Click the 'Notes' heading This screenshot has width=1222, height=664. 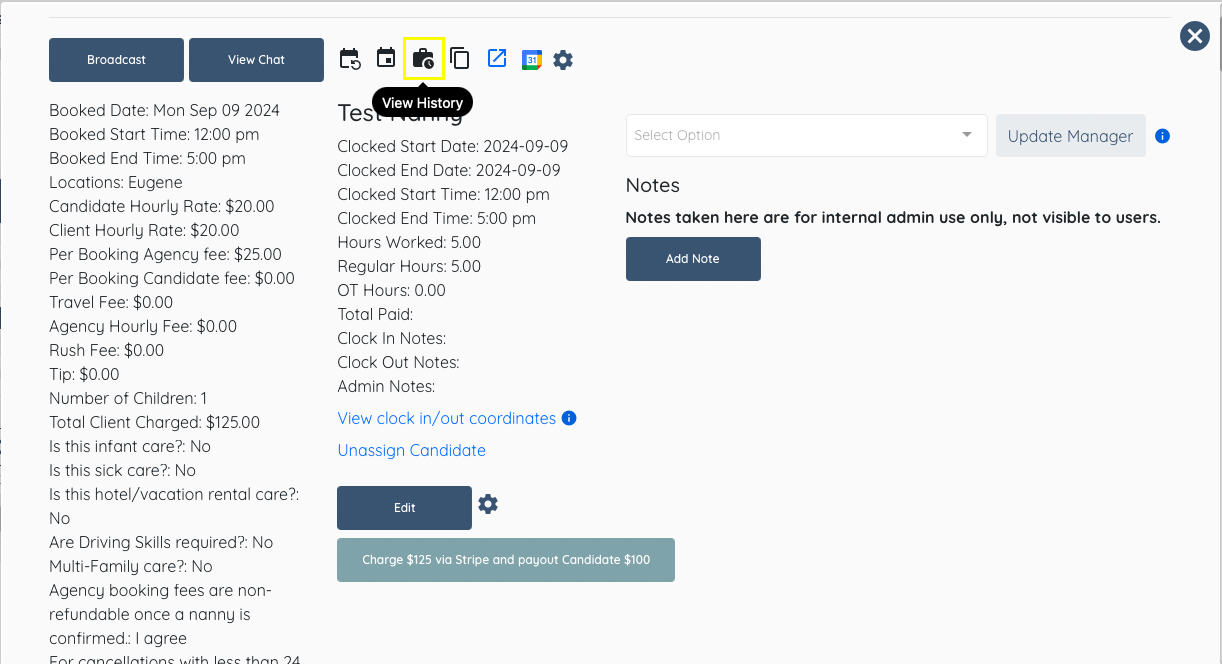[653, 185]
